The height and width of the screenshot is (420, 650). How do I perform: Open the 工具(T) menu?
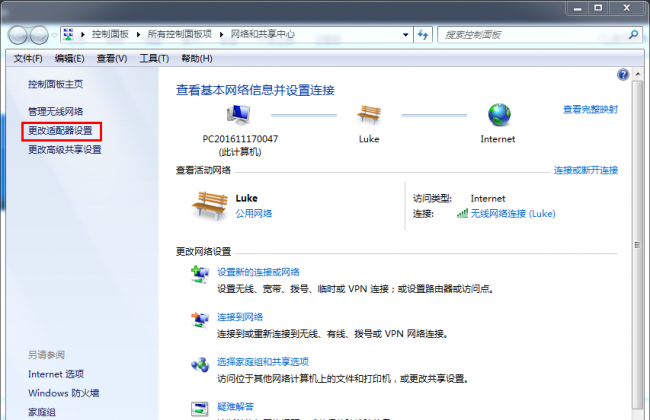(x=154, y=58)
